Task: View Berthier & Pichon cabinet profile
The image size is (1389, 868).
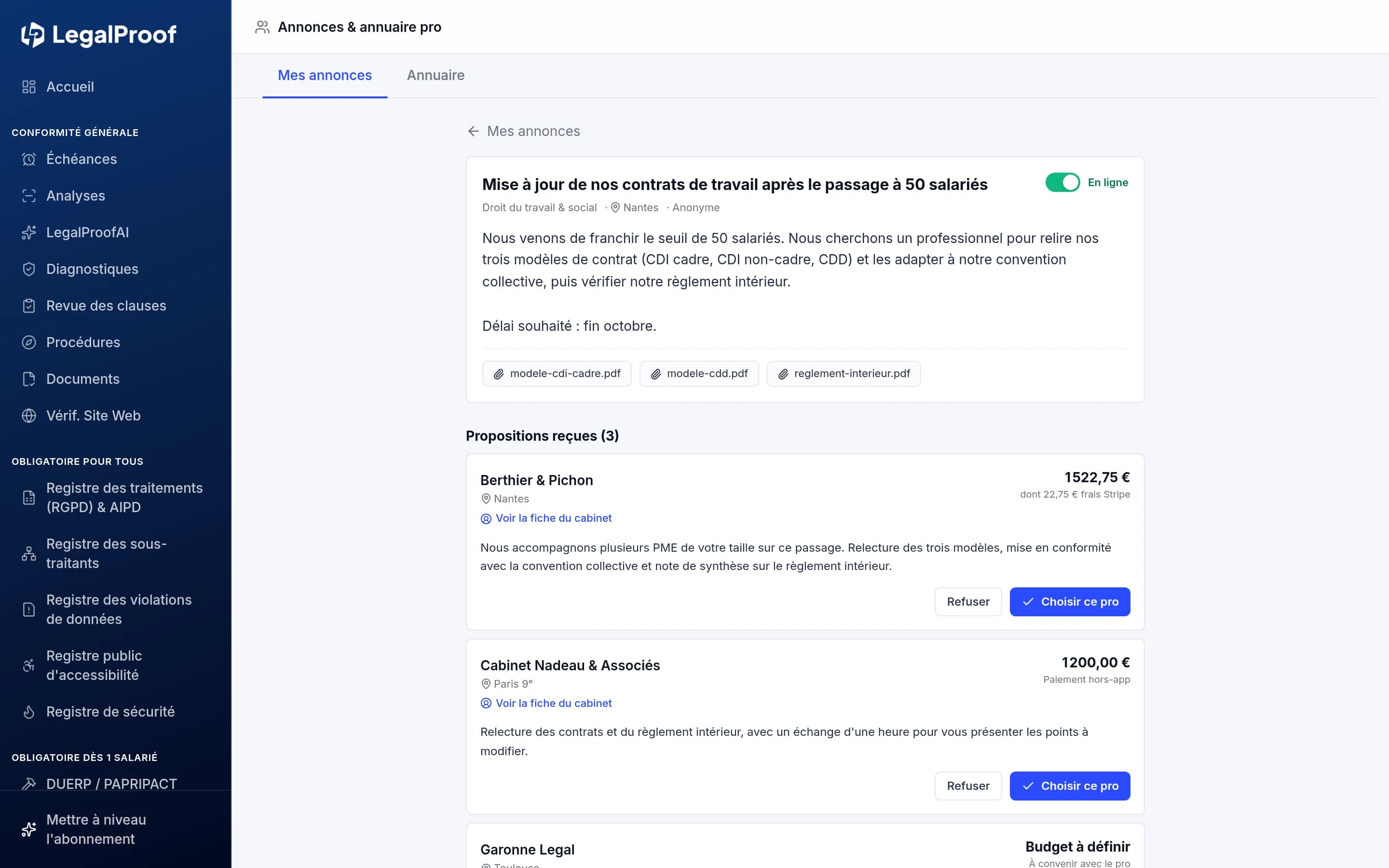Action: (546, 518)
